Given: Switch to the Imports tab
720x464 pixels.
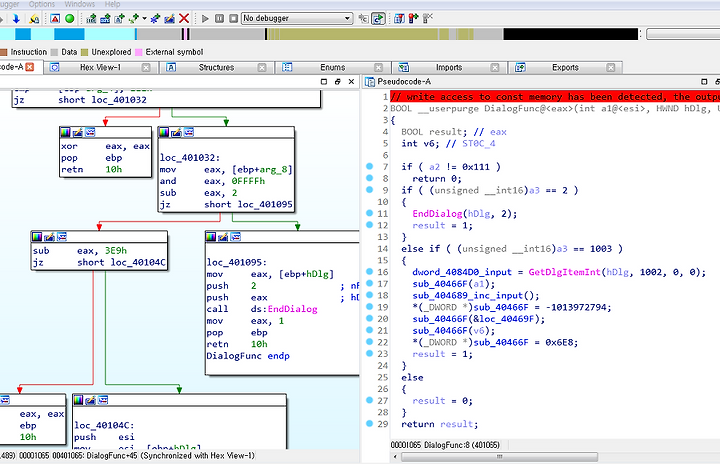Looking at the screenshot, I should (449, 68).
